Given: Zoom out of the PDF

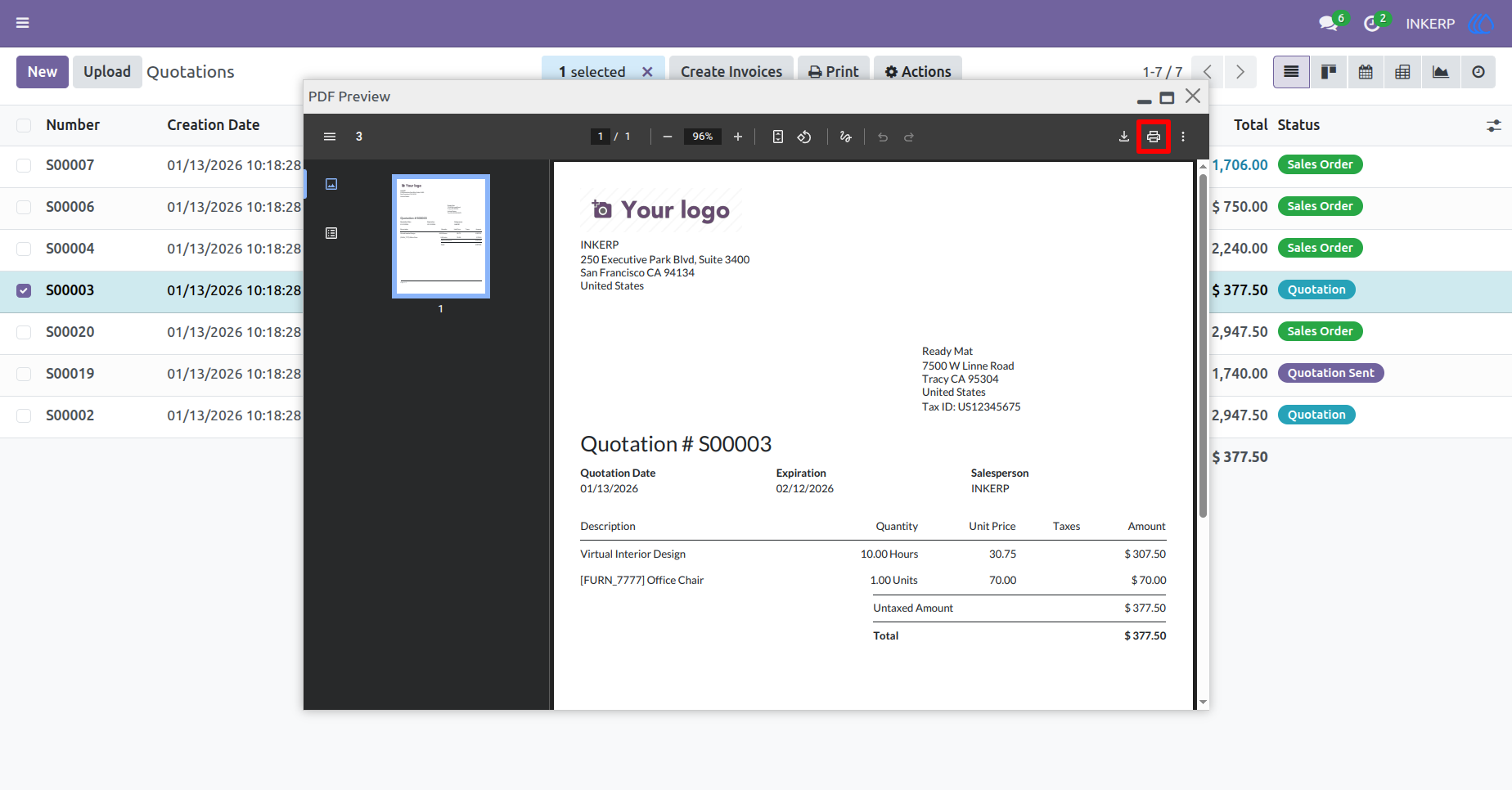Looking at the screenshot, I should tap(668, 137).
